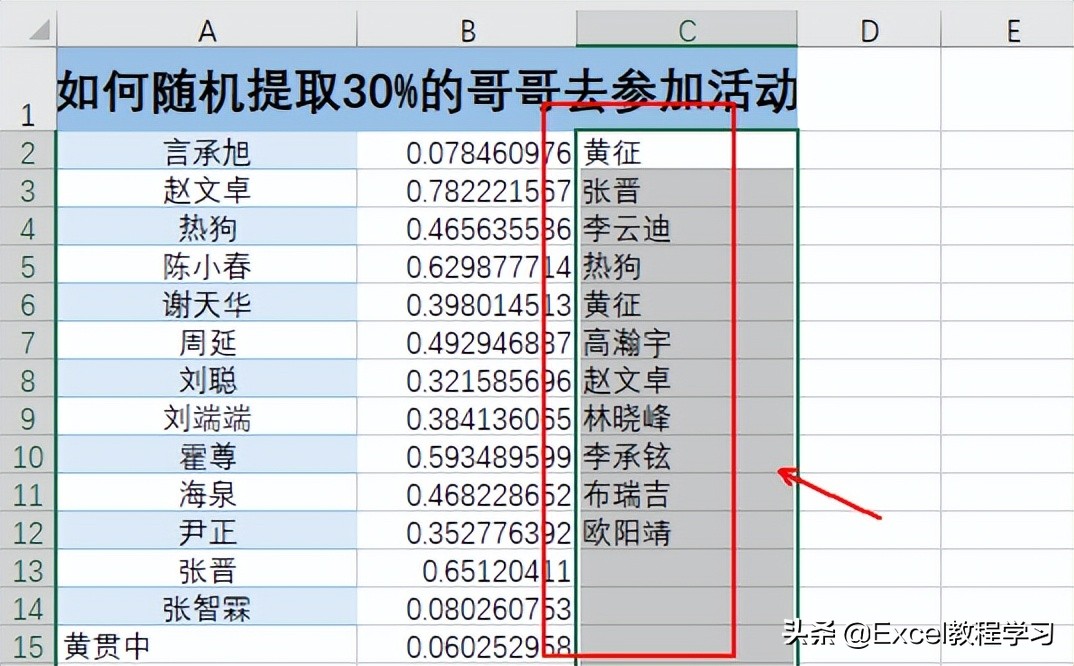Select column C header
Viewport: 1074px width, 666px height.
687,31
